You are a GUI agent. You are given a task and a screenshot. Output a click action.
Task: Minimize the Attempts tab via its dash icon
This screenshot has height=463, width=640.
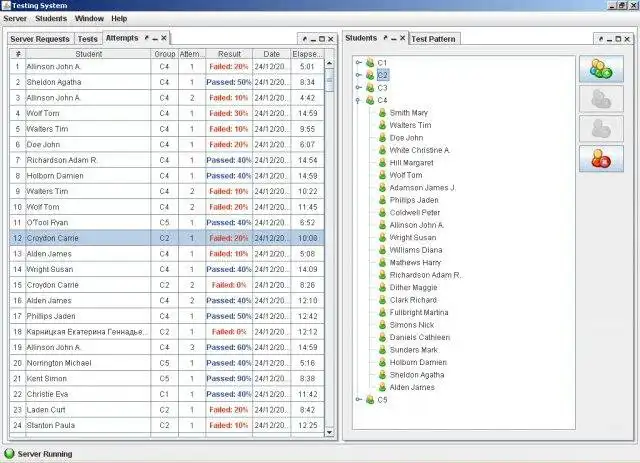pyautogui.click(x=155, y=38)
